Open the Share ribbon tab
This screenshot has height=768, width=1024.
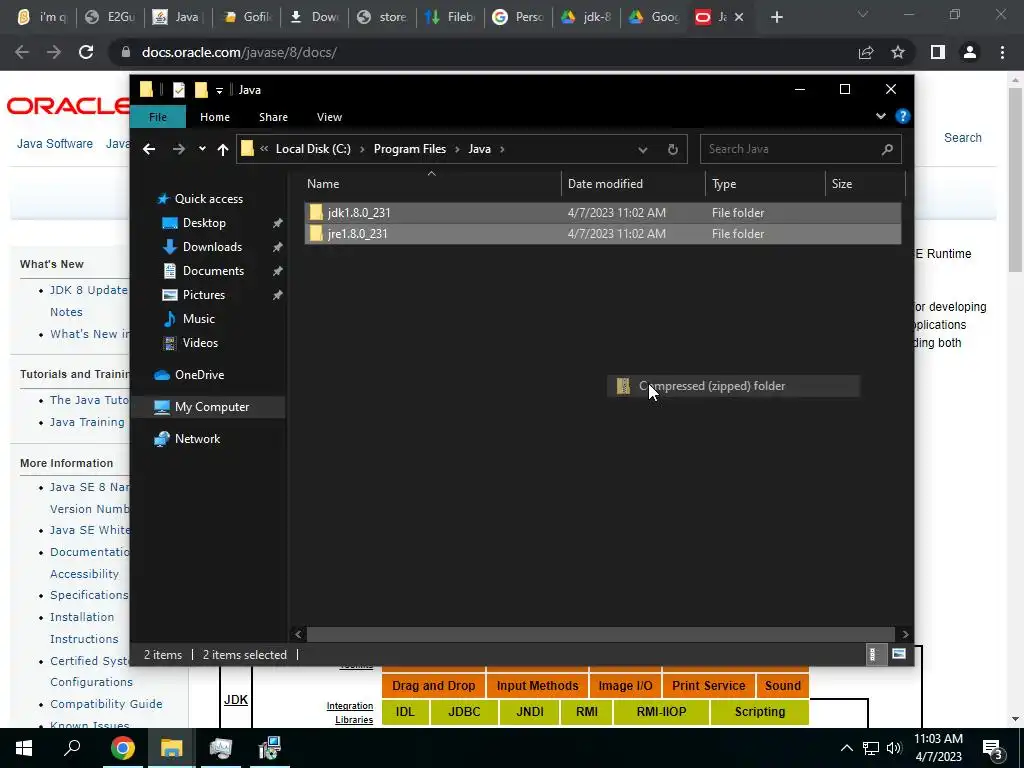273,117
